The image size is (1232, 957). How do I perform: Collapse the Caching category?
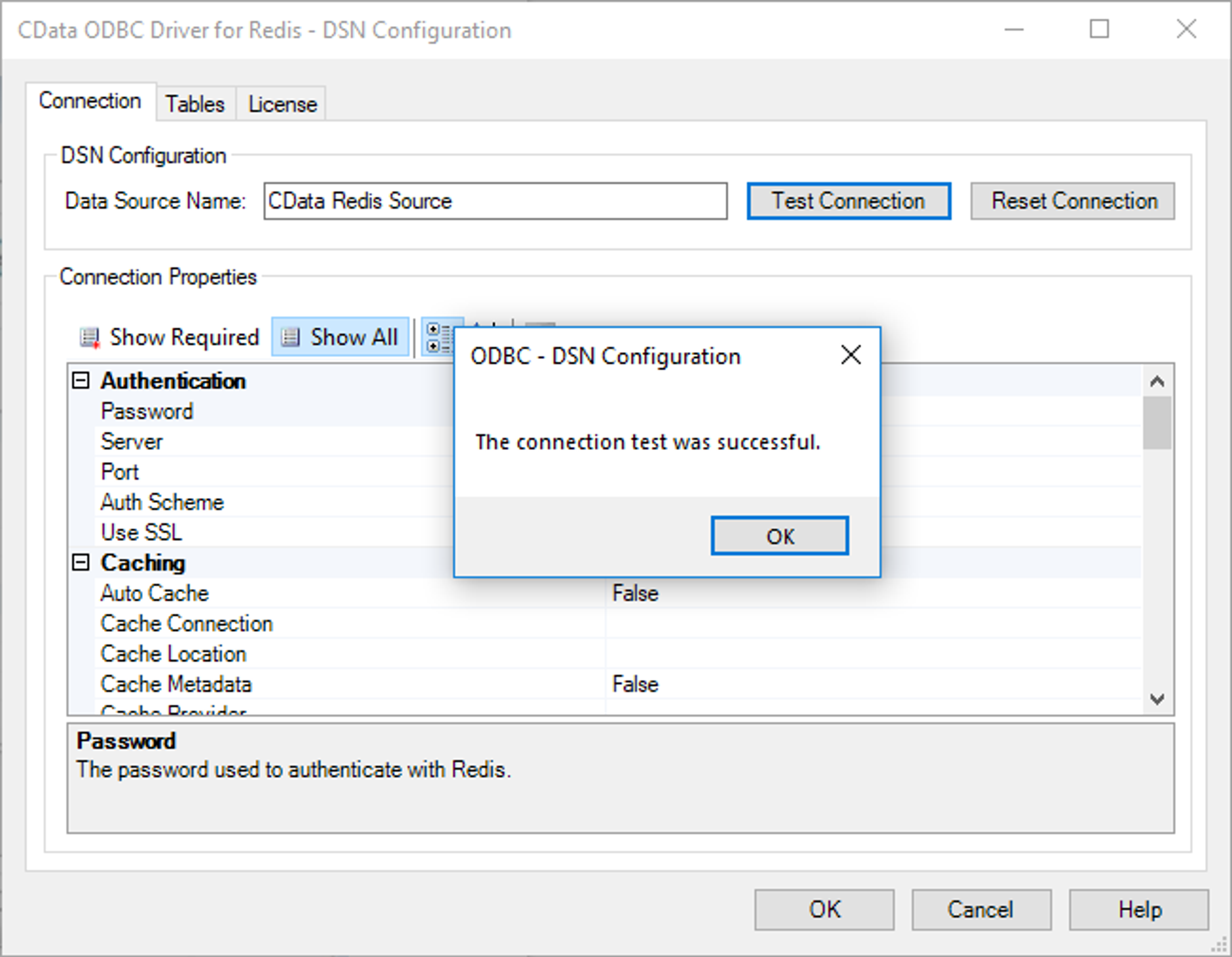click(x=81, y=563)
